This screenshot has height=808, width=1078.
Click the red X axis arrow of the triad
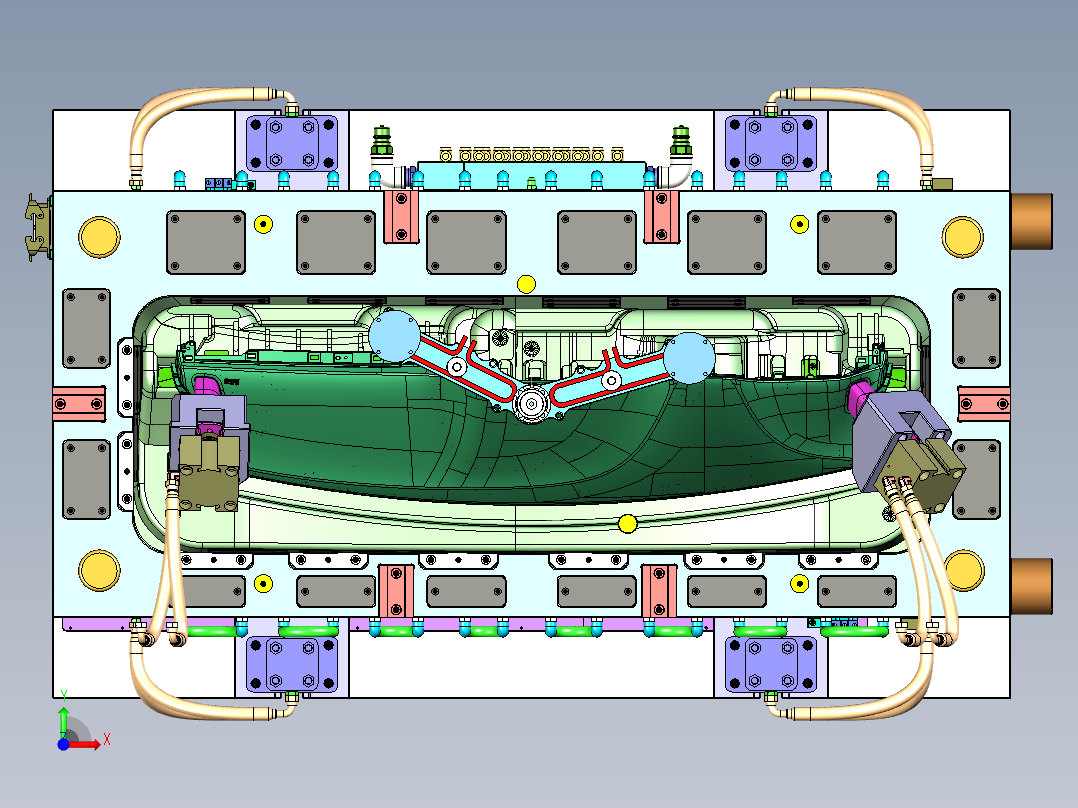coord(85,744)
